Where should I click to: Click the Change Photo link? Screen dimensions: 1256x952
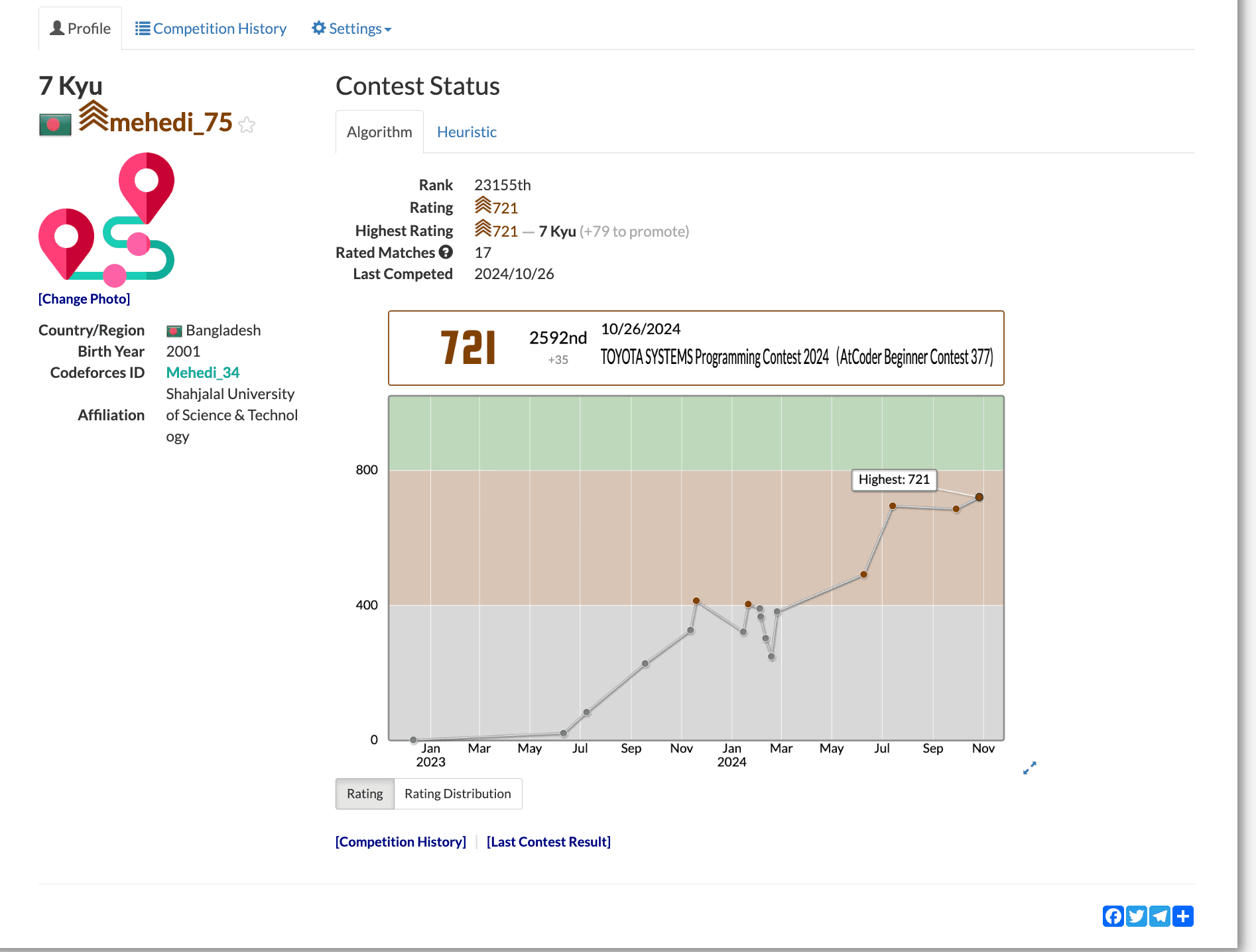coord(84,299)
